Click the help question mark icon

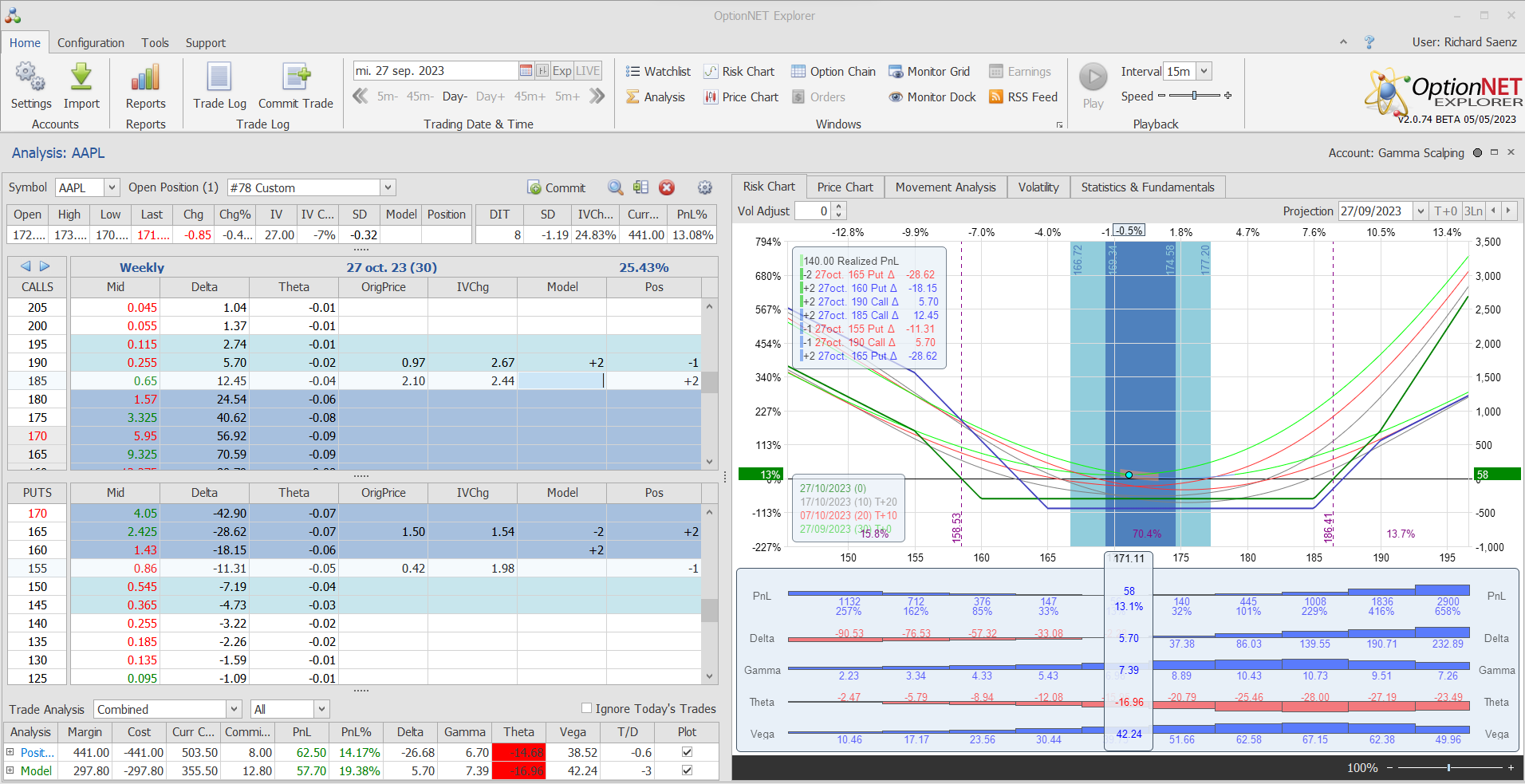[1369, 42]
